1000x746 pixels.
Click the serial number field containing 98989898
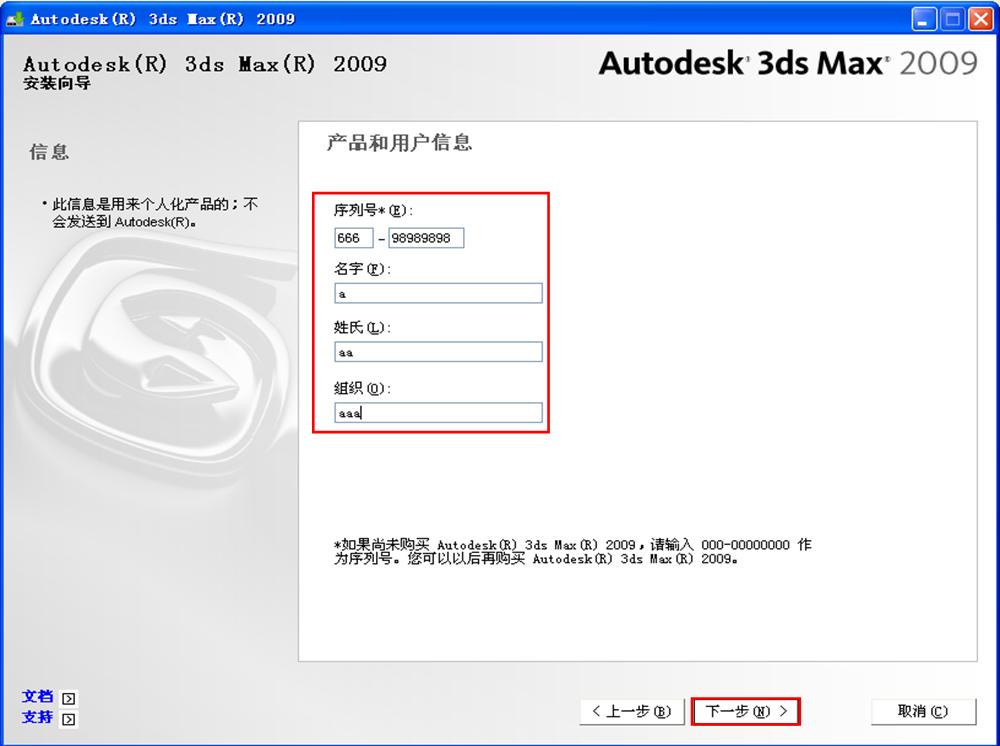coord(426,238)
